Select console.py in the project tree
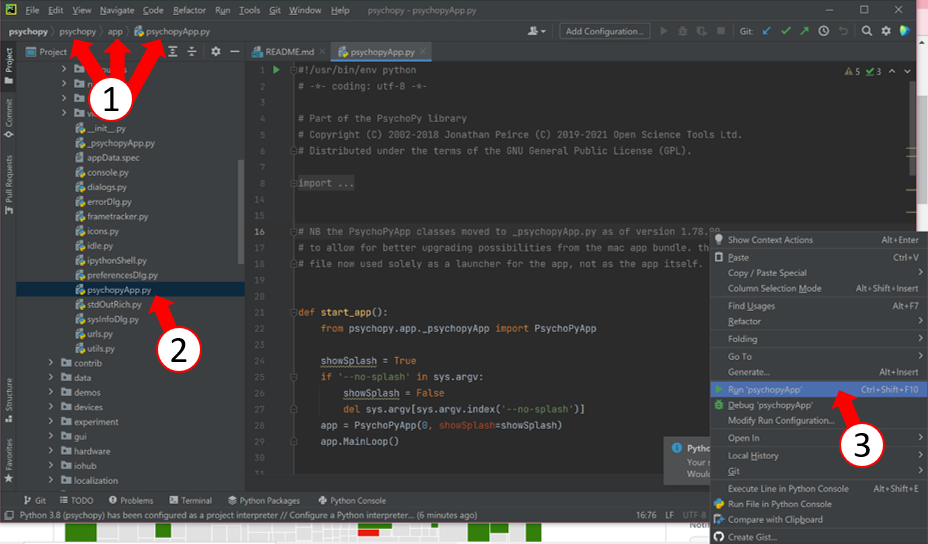Screen dimensions: 928x544 coord(107,172)
